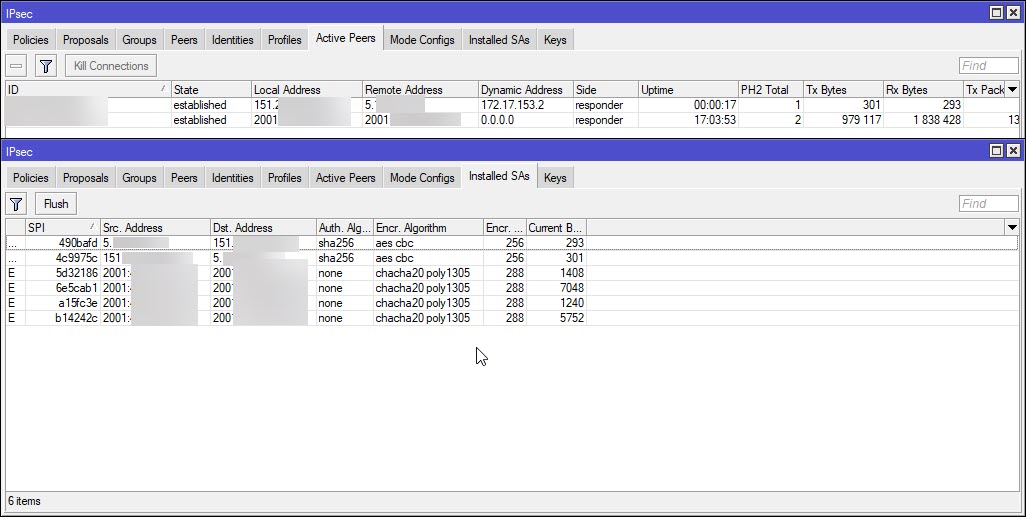Select SA row with SPI a15fc3e
The width and height of the screenshot is (1026, 517).
pos(512,303)
